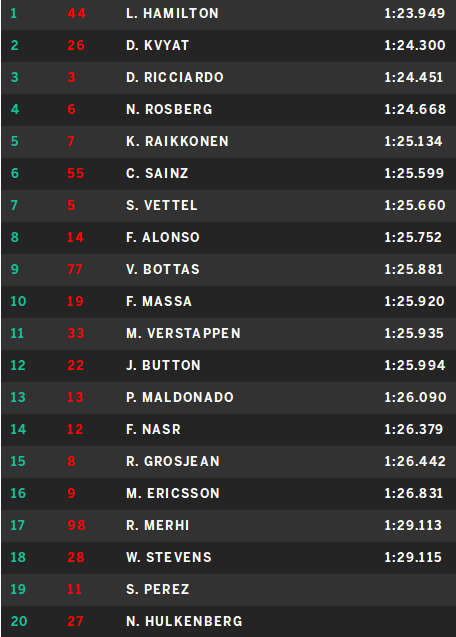This screenshot has height=637, width=456.
Task: Click S. Vettel's name
Action: tap(162, 205)
